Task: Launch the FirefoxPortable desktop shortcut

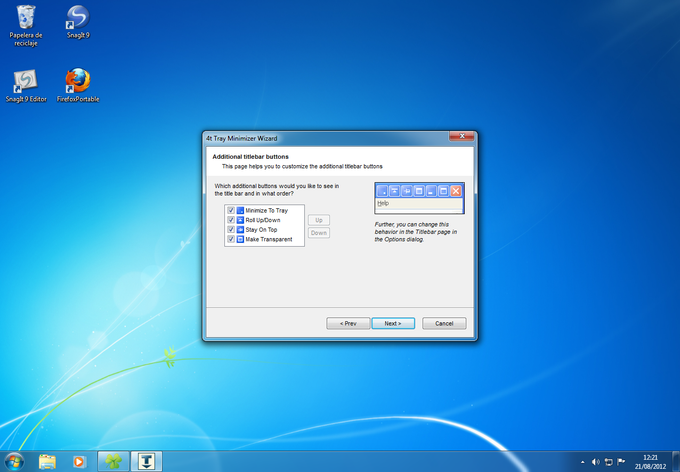Action: 78,86
